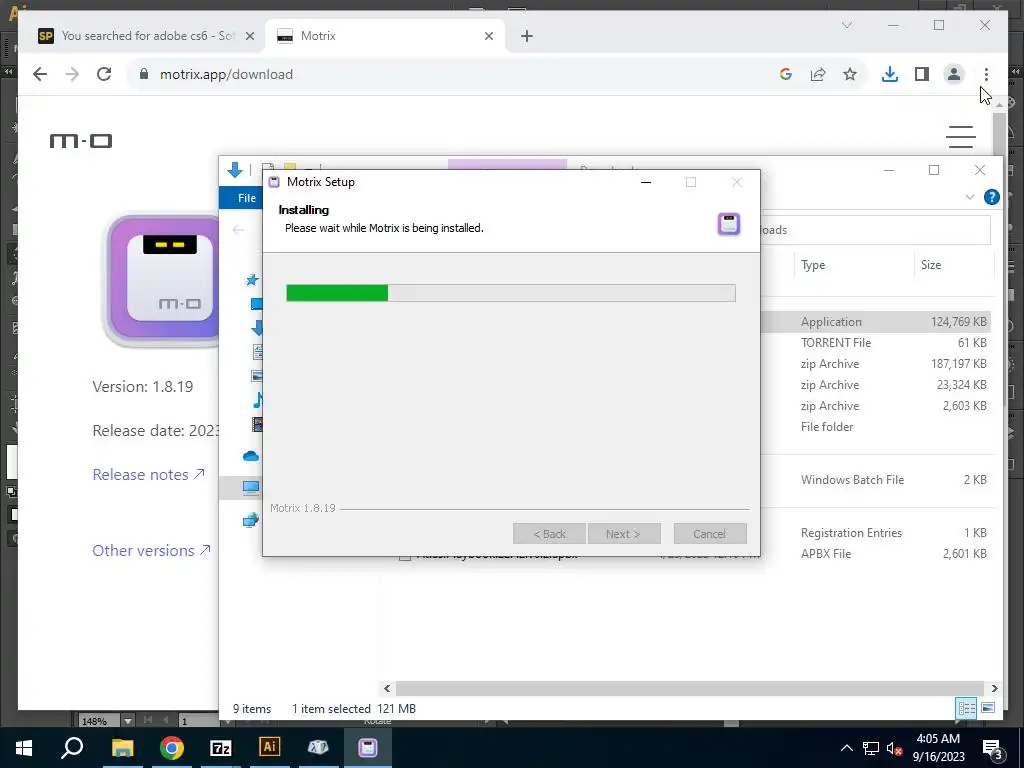Viewport: 1024px width, 768px height.
Task: Click the address bar URL
Action: (226, 74)
